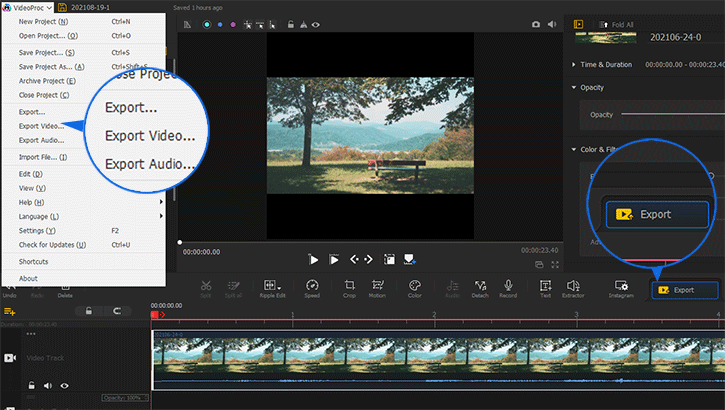The height and width of the screenshot is (410, 725).
Task: Mute the Video Track speaker icon
Action: [48, 385]
